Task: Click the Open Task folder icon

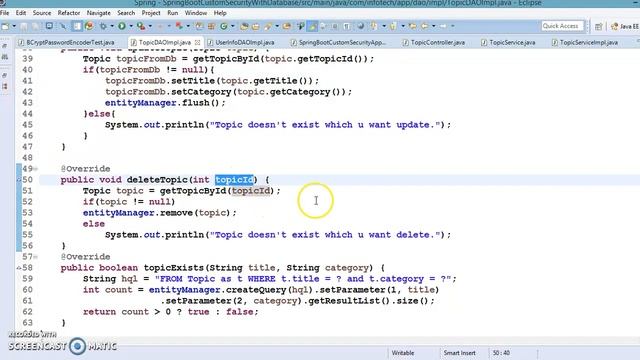Action: [256, 26]
